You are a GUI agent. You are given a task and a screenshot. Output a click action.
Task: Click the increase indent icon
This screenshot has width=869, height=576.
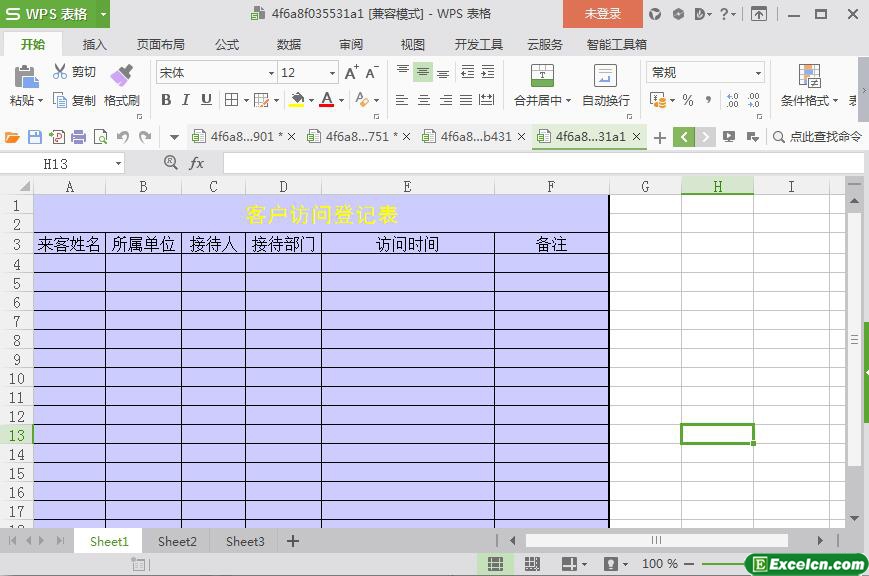[x=488, y=72]
